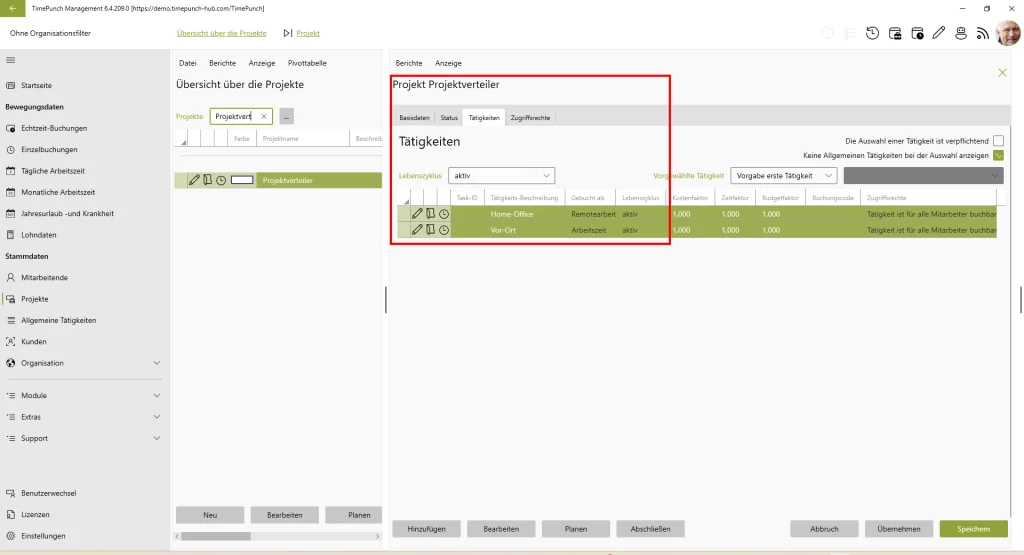Open the Datei menu
Image resolution: width=1024 pixels, height=555 pixels.
[x=187, y=63]
